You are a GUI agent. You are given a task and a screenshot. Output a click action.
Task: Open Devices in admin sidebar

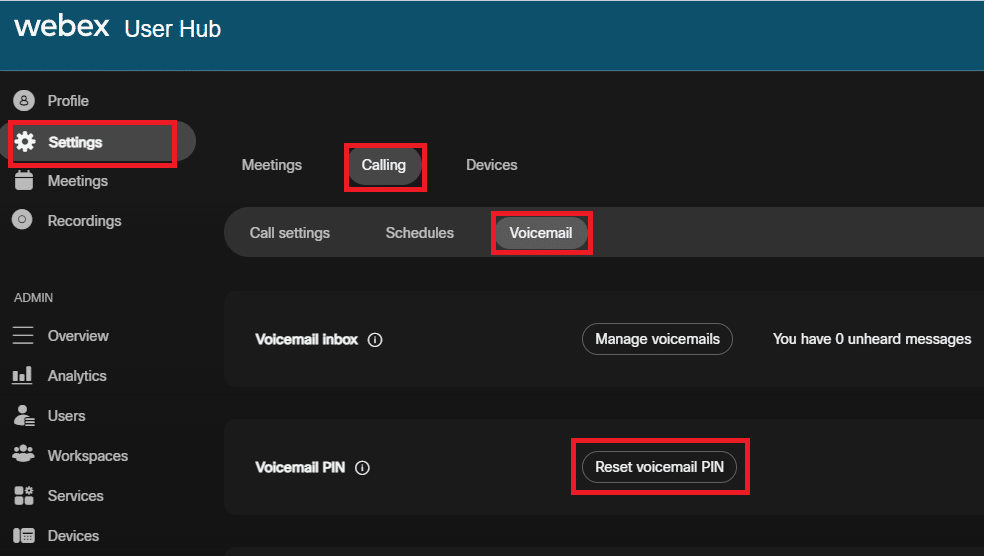(x=73, y=536)
